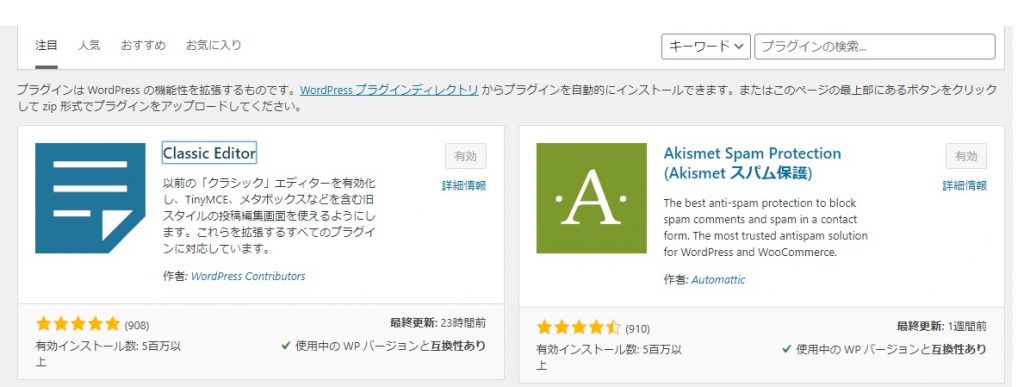Switch to the 人気 tab
The image size is (1024, 387).
(x=89, y=46)
